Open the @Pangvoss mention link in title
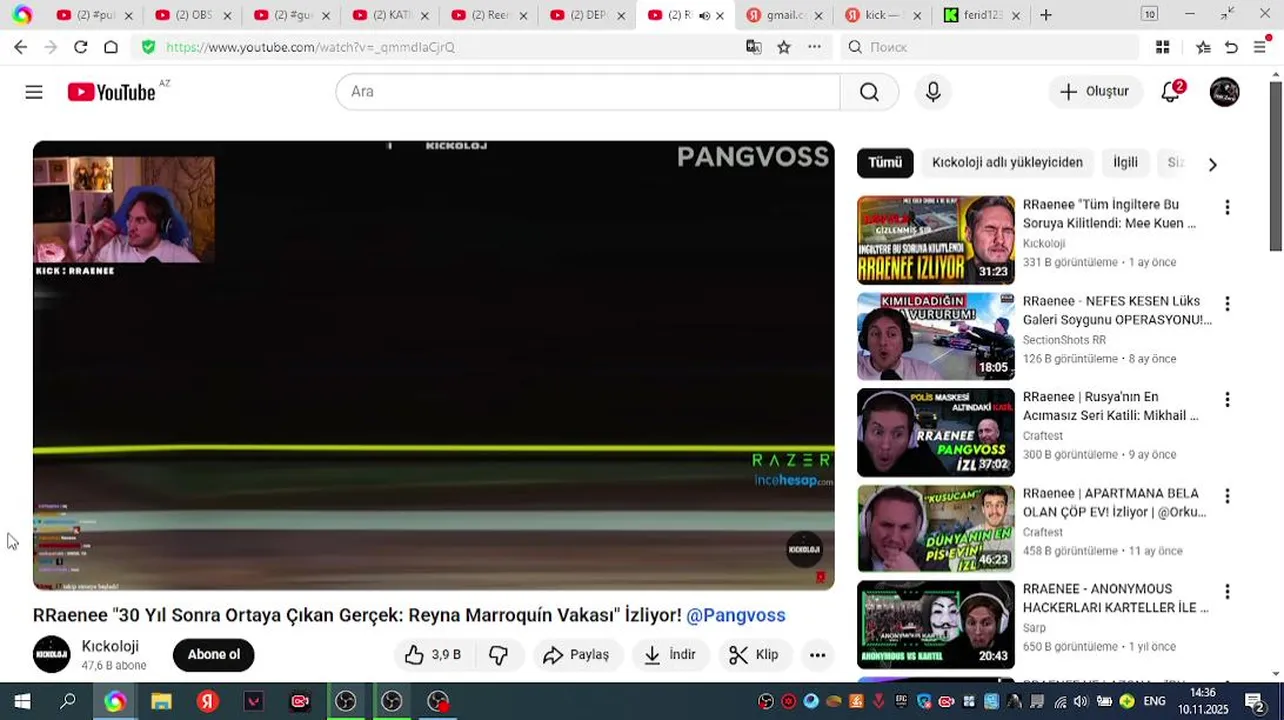The image size is (1284, 720). pos(736,615)
